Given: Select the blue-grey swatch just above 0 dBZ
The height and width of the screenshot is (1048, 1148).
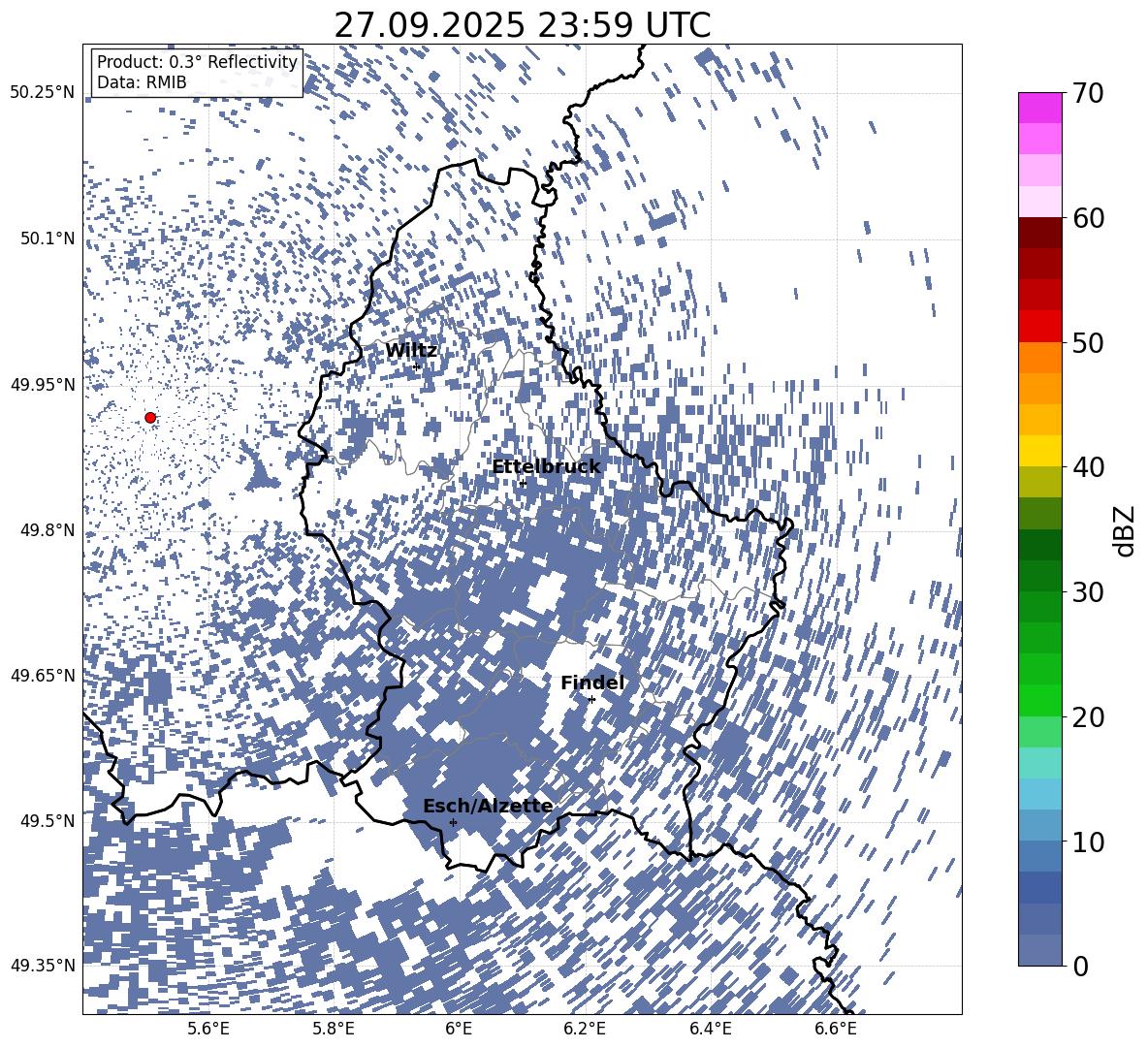Looking at the screenshot, I should click(1039, 950).
